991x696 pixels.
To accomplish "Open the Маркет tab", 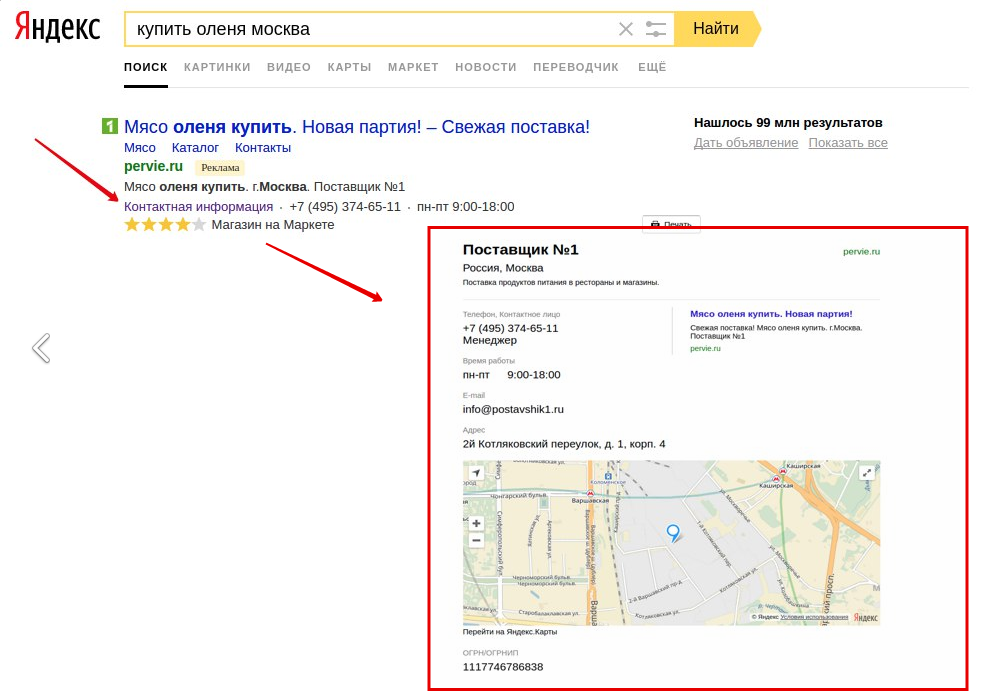I will (413, 67).
